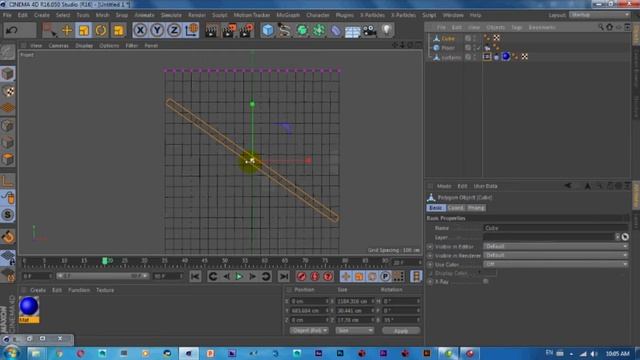640x360 pixels.
Task: Open Windows Start button
Action: (11, 353)
